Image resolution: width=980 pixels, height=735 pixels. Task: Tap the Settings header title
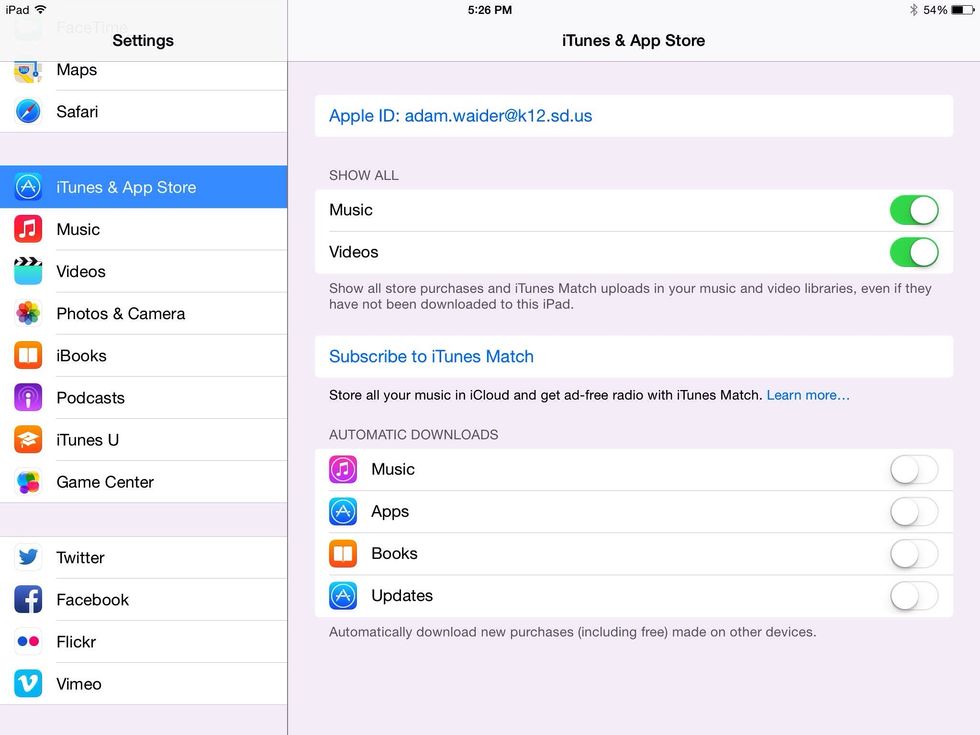click(143, 41)
